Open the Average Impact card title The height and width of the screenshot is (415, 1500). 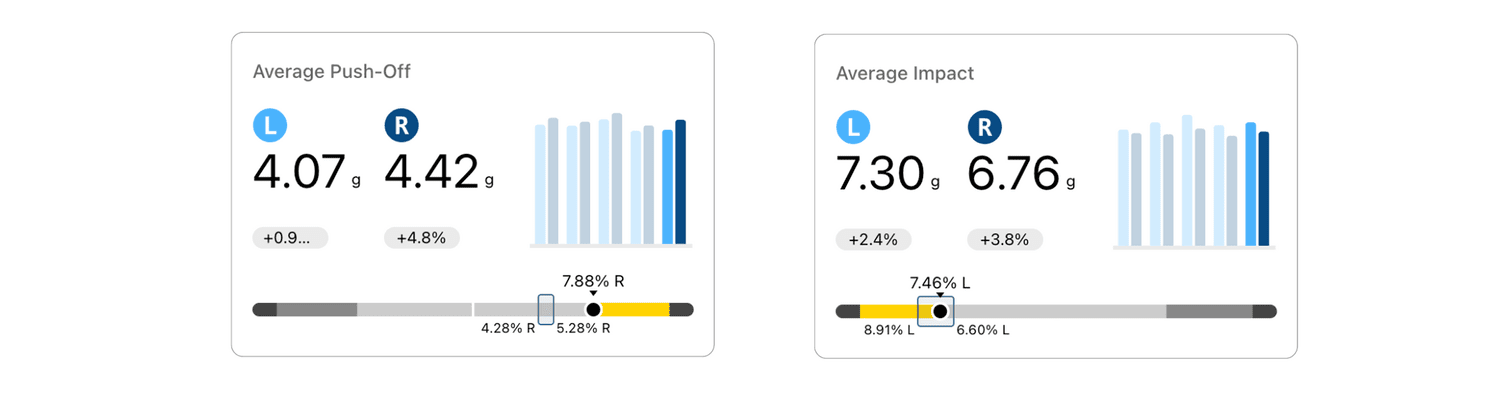pos(905,73)
